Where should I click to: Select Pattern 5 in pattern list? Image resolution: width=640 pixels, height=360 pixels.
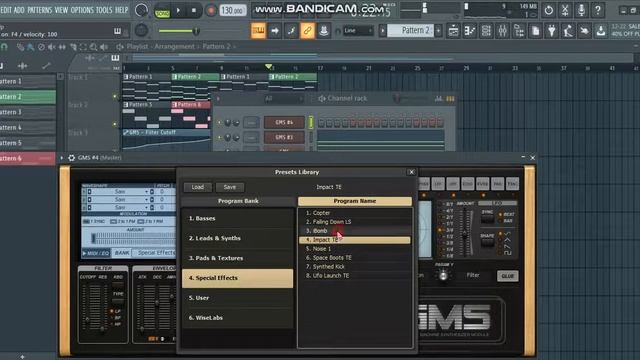point(28,143)
